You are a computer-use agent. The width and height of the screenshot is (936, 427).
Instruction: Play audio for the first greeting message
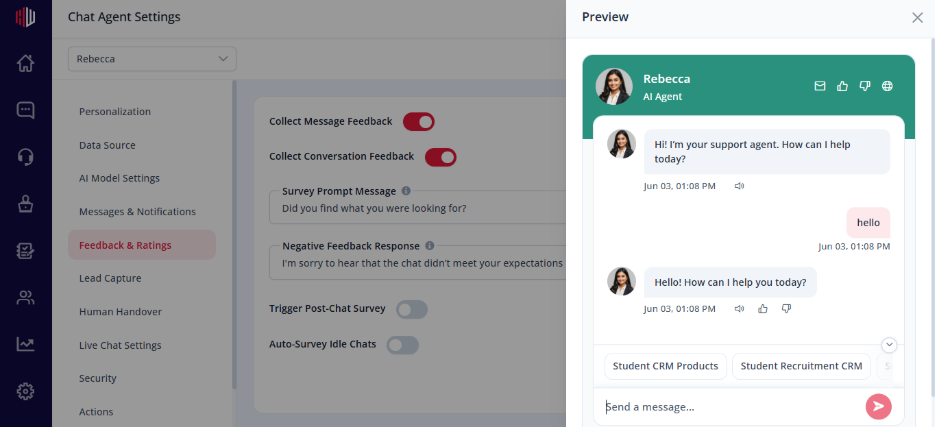click(x=740, y=186)
